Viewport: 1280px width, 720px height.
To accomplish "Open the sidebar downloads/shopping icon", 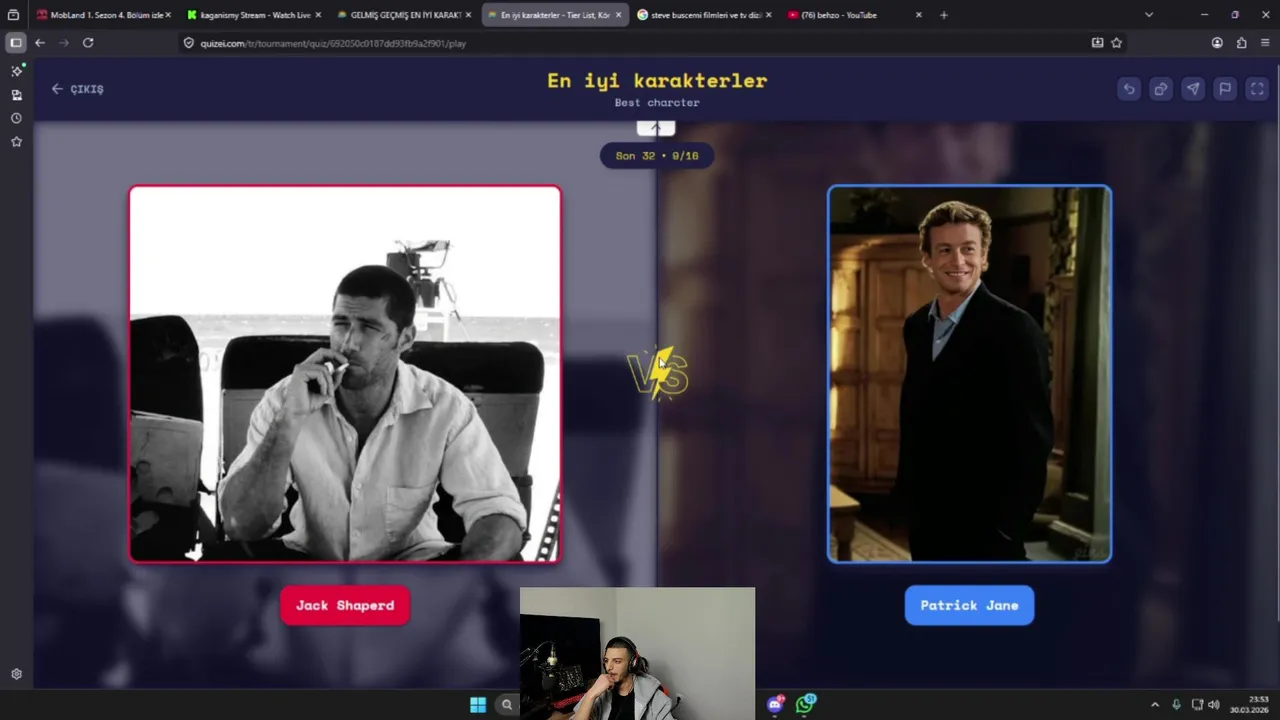I will [16, 95].
